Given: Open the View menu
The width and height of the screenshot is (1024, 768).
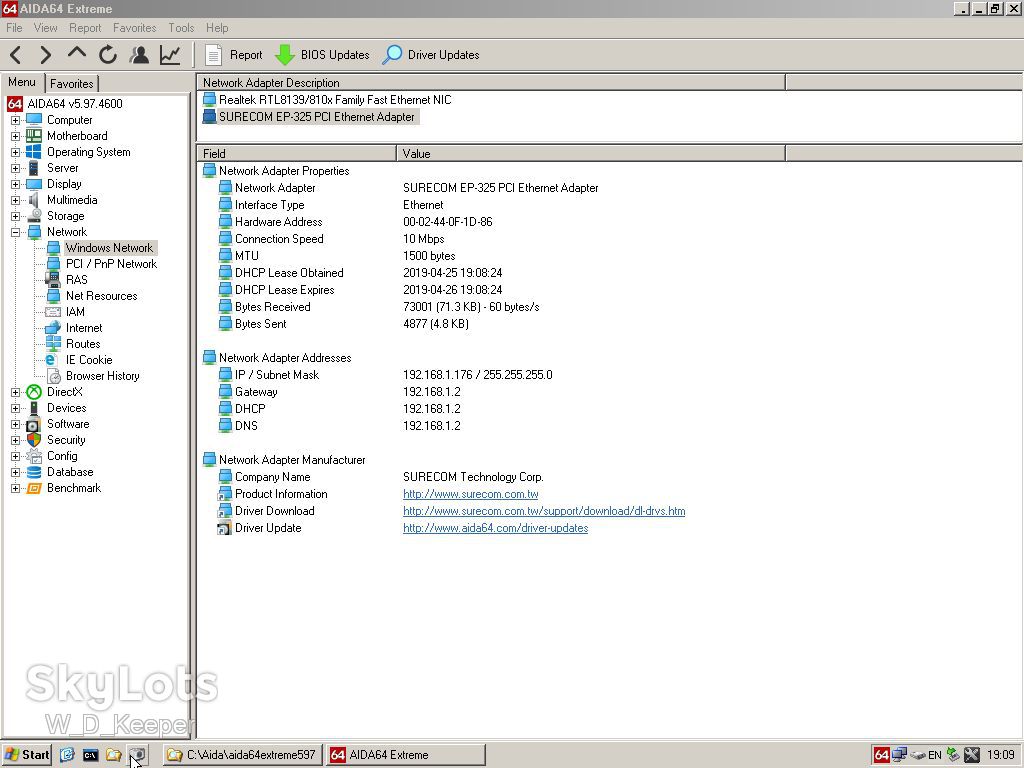Looking at the screenshot, I should pyautogui.click(x=45, y=28).
